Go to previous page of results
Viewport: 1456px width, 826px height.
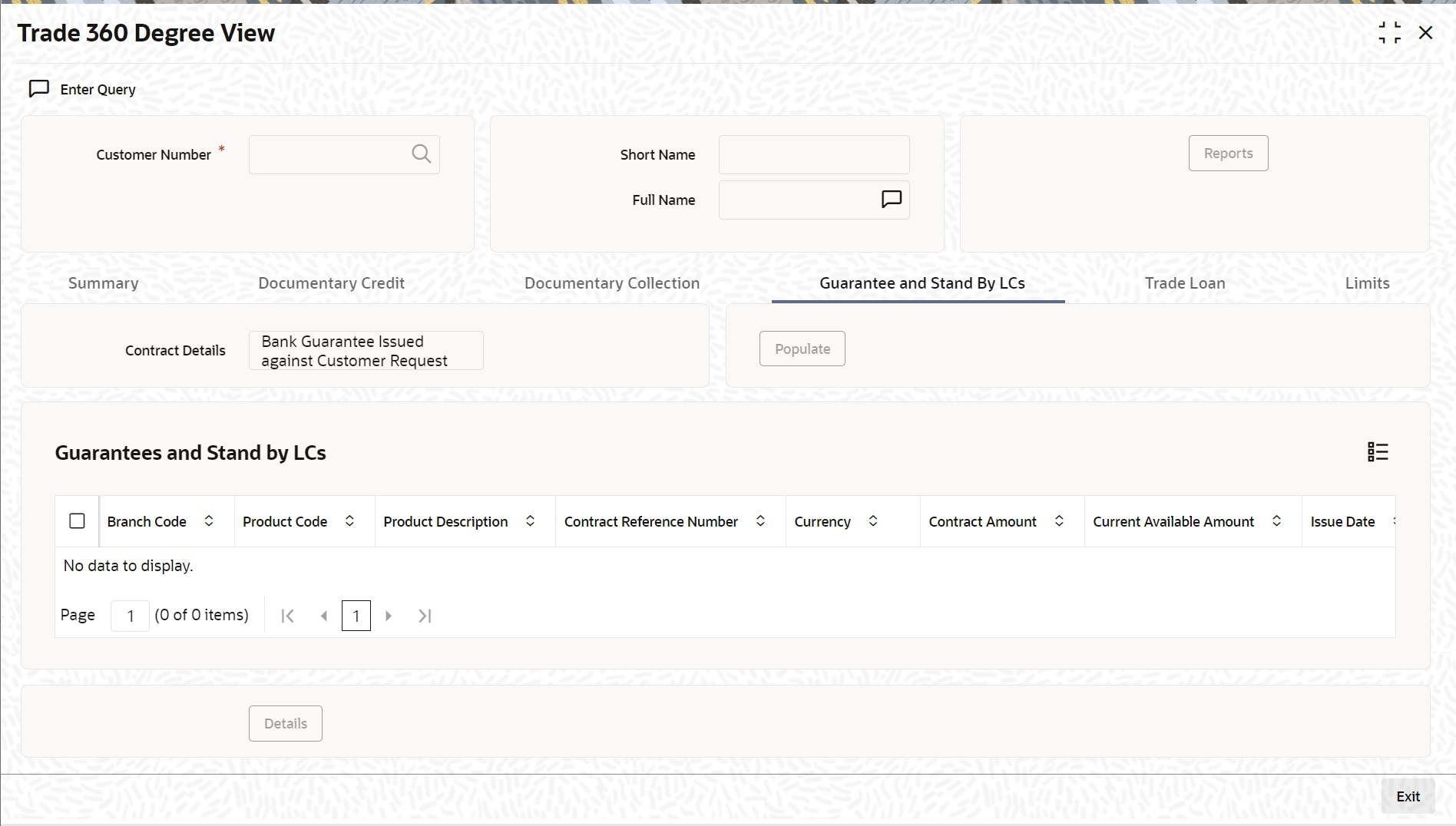point(324,616)
